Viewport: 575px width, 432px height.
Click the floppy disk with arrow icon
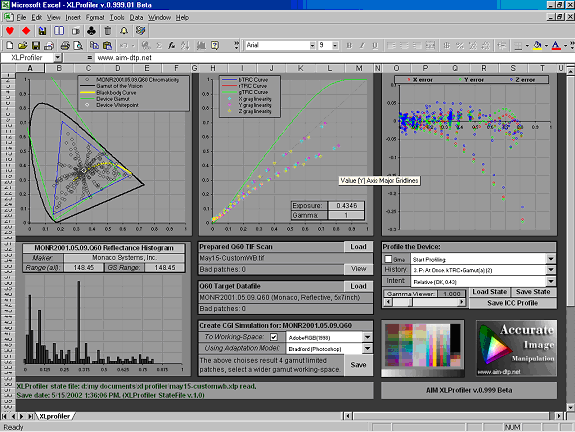(43, 31)
